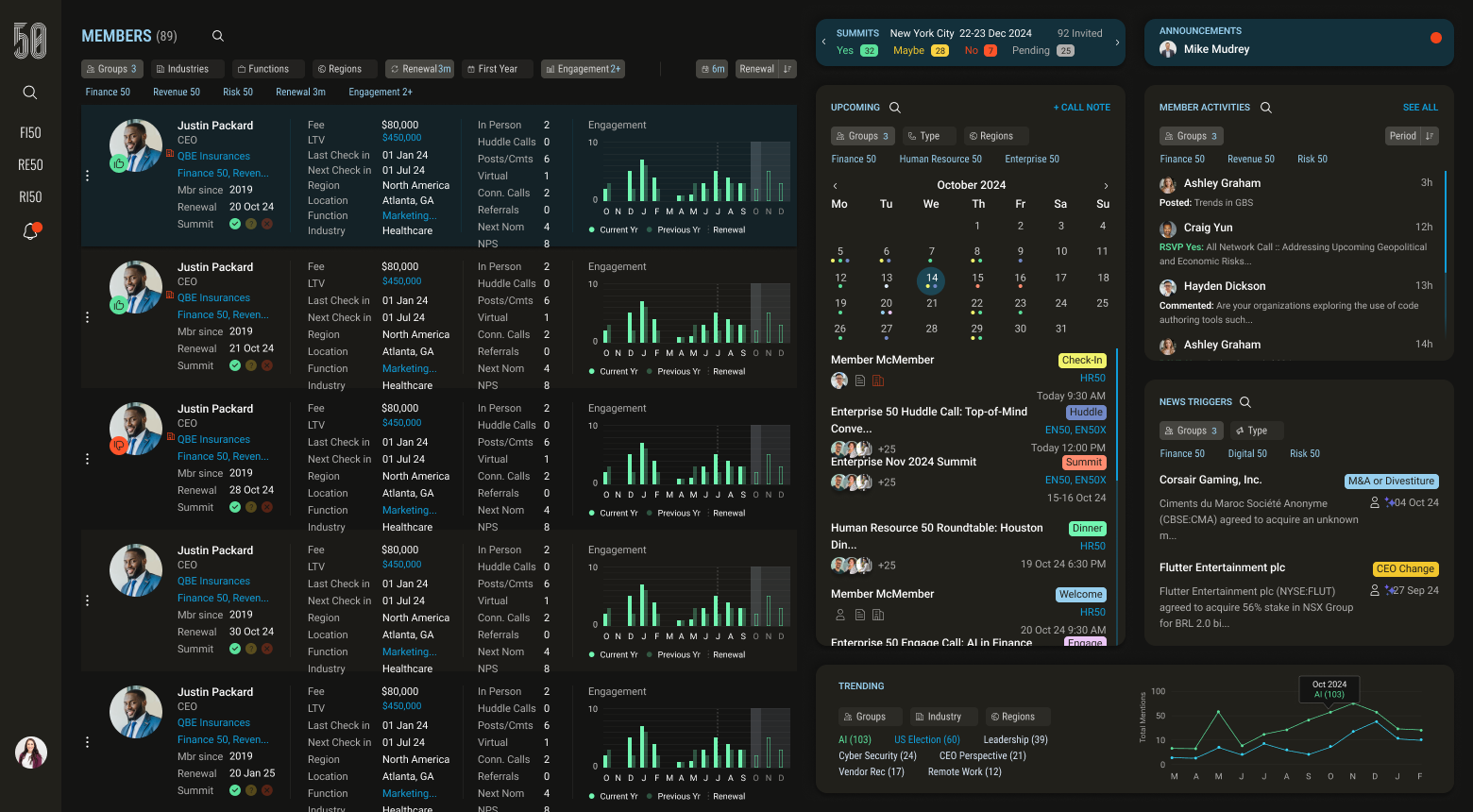Viewport: 1473px width, 812px height.
Task: Open red announcement indicator dot
Action: coord(1436,38)
